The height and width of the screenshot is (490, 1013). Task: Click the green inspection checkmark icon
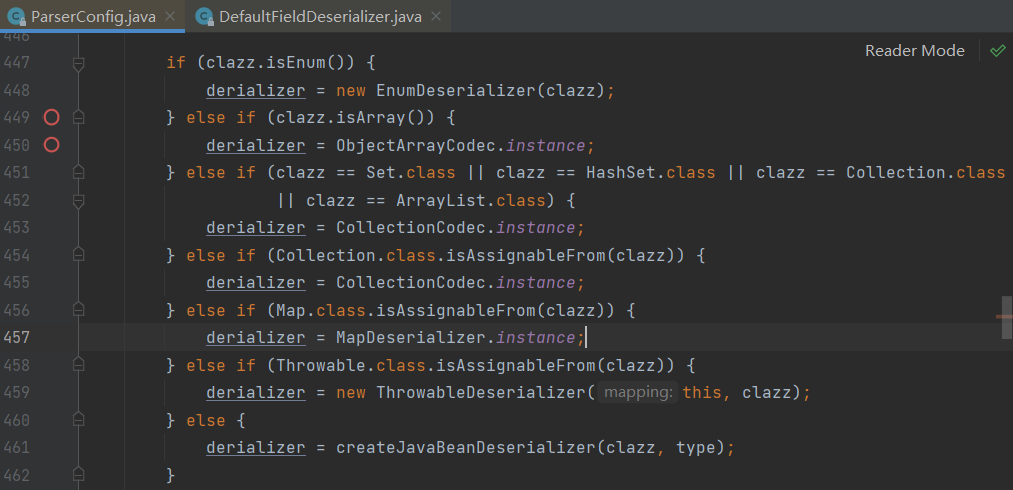pyautogui.click(x=997, y=51)
